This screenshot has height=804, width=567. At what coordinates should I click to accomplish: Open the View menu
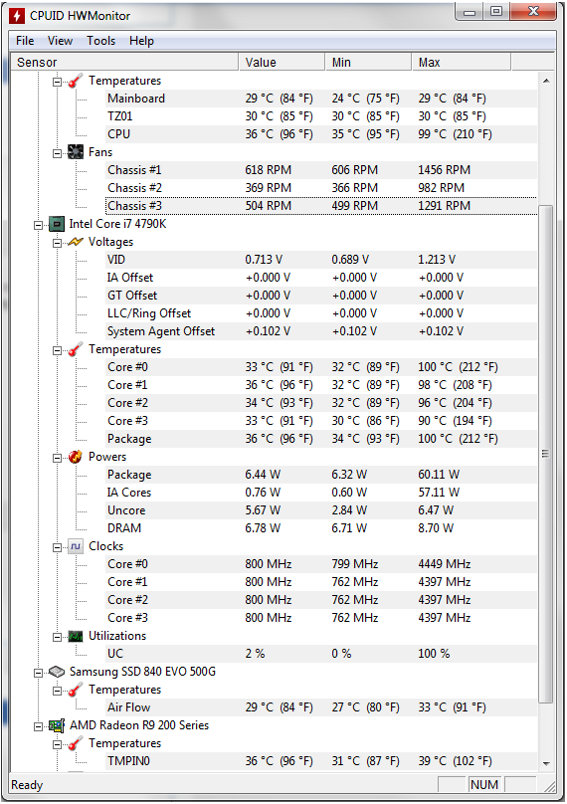(60, 41)
